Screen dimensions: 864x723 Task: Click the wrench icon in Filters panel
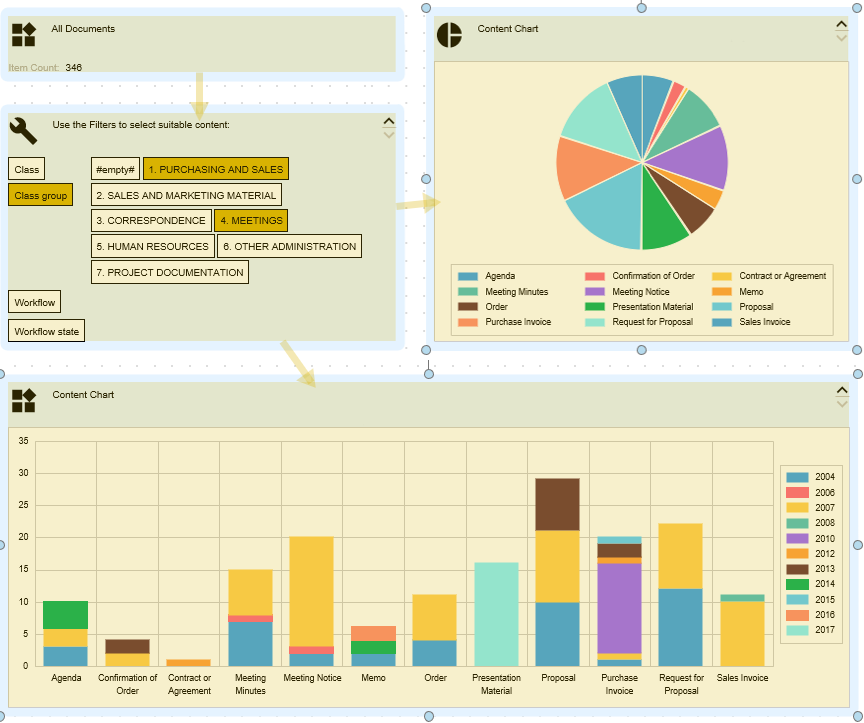coord(24,130)
